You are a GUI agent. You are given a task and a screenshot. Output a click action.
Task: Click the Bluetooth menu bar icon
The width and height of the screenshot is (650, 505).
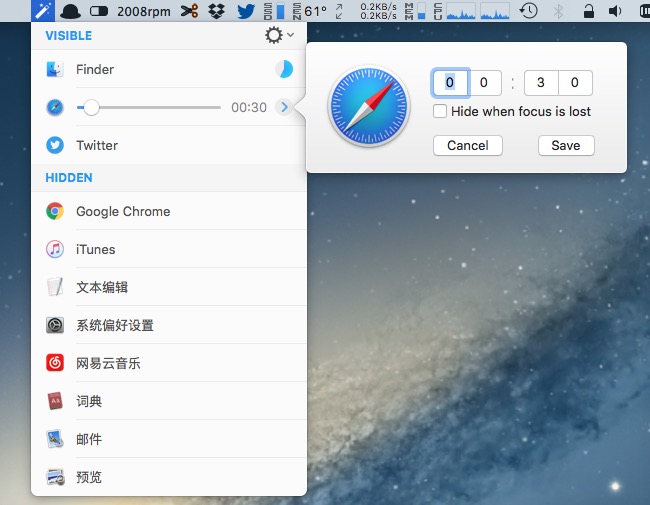coord(558,11)
